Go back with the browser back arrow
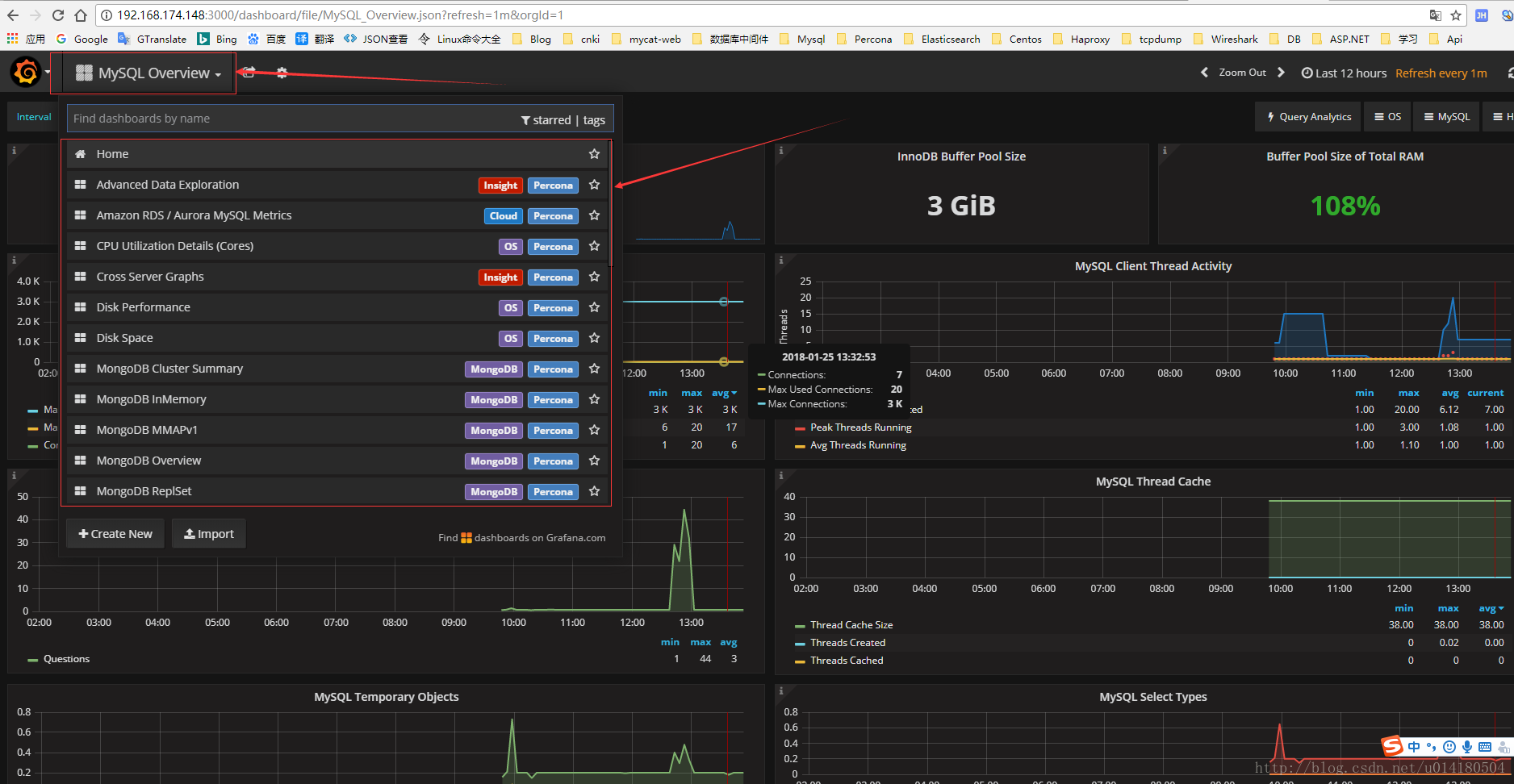The height and width of the screenshot is (784, 1514). [x=13, y=15]
